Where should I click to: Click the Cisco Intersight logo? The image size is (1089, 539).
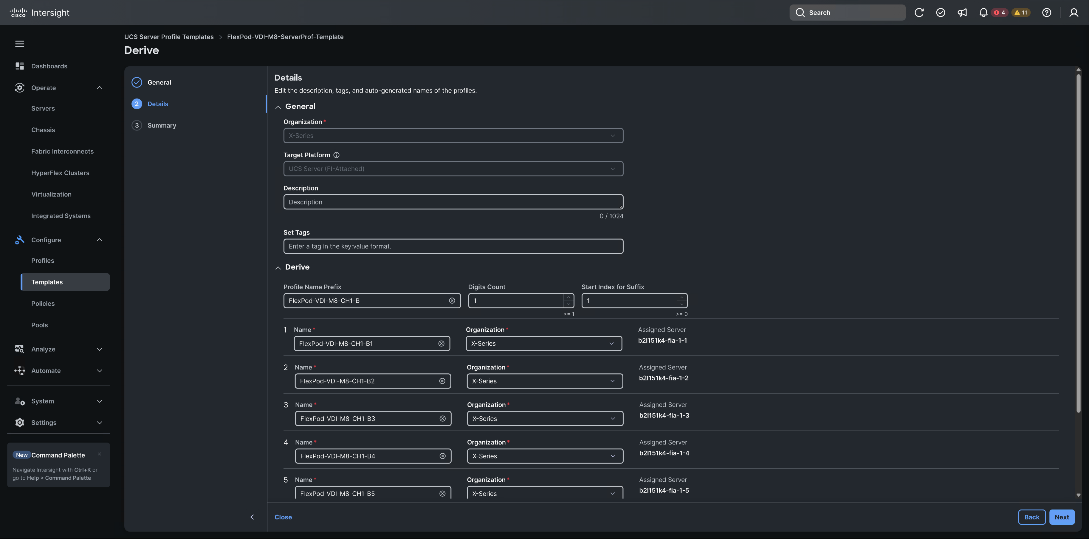[40, 13]
